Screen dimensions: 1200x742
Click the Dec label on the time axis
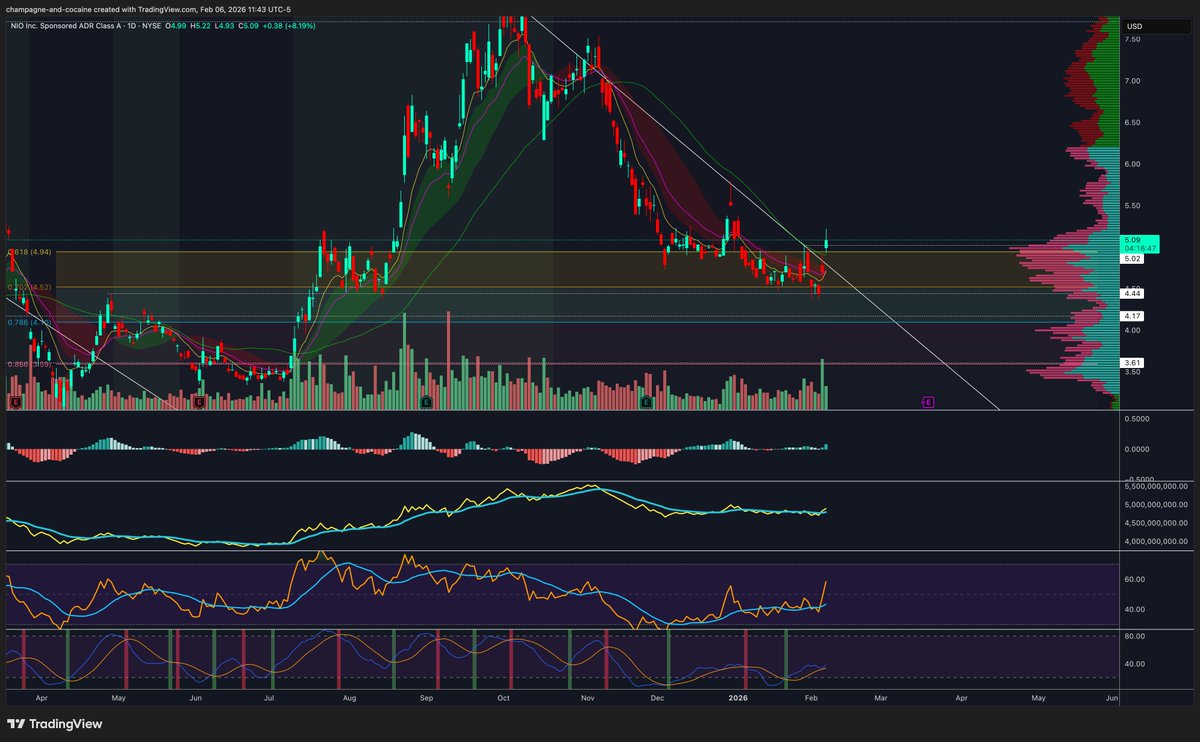click(657, 697)
